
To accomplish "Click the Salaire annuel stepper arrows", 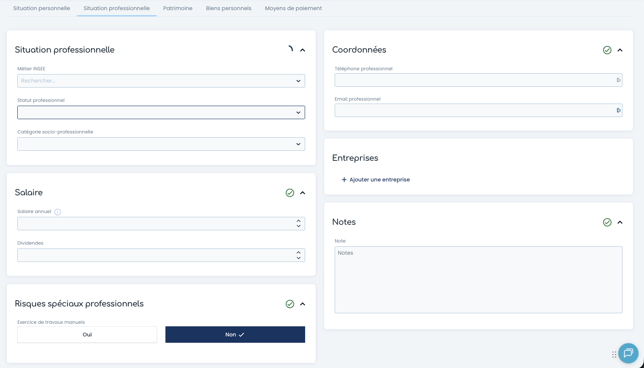I will [299, 223].
